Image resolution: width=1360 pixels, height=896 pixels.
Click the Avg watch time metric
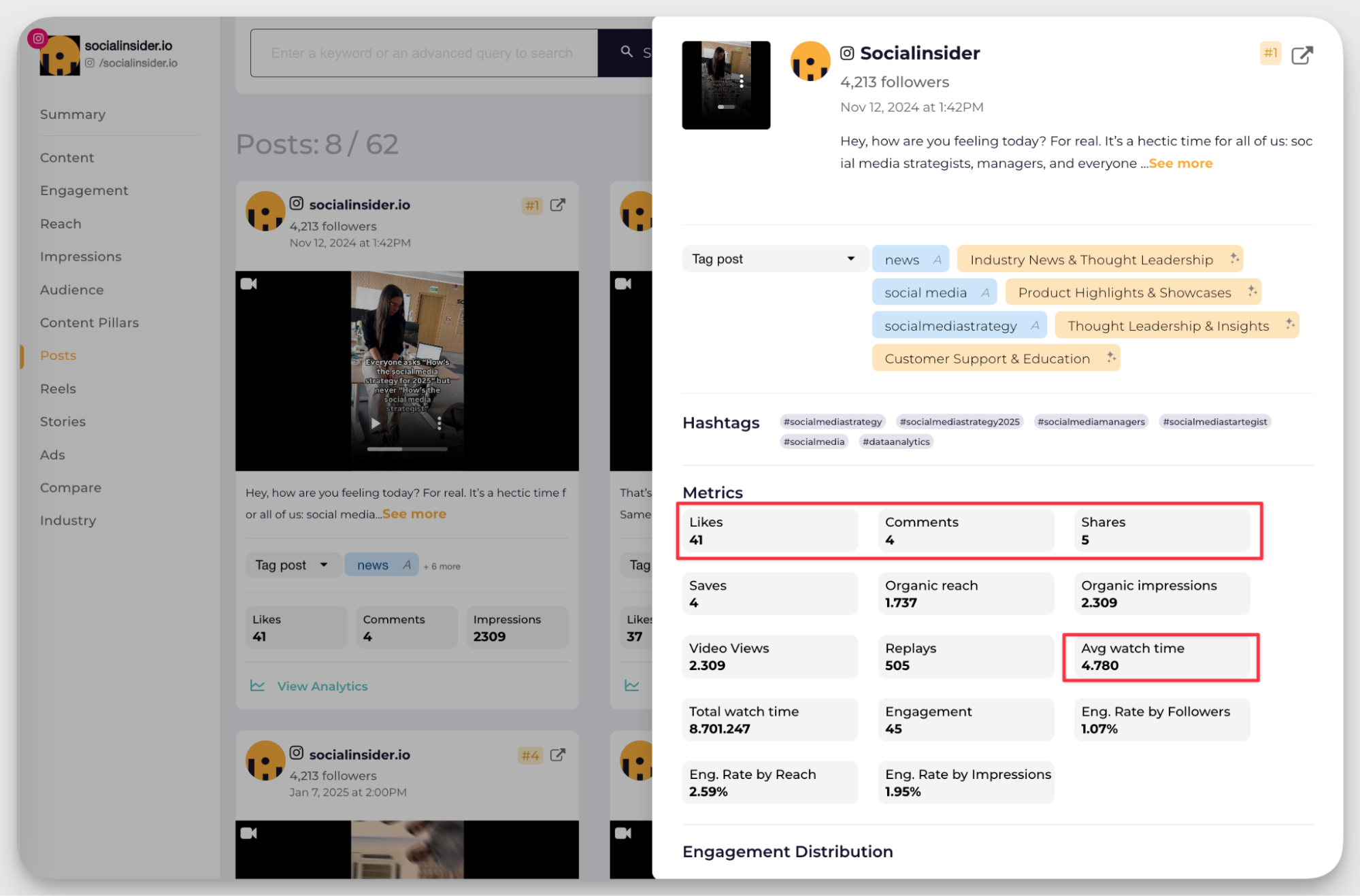click(1161, 657)
